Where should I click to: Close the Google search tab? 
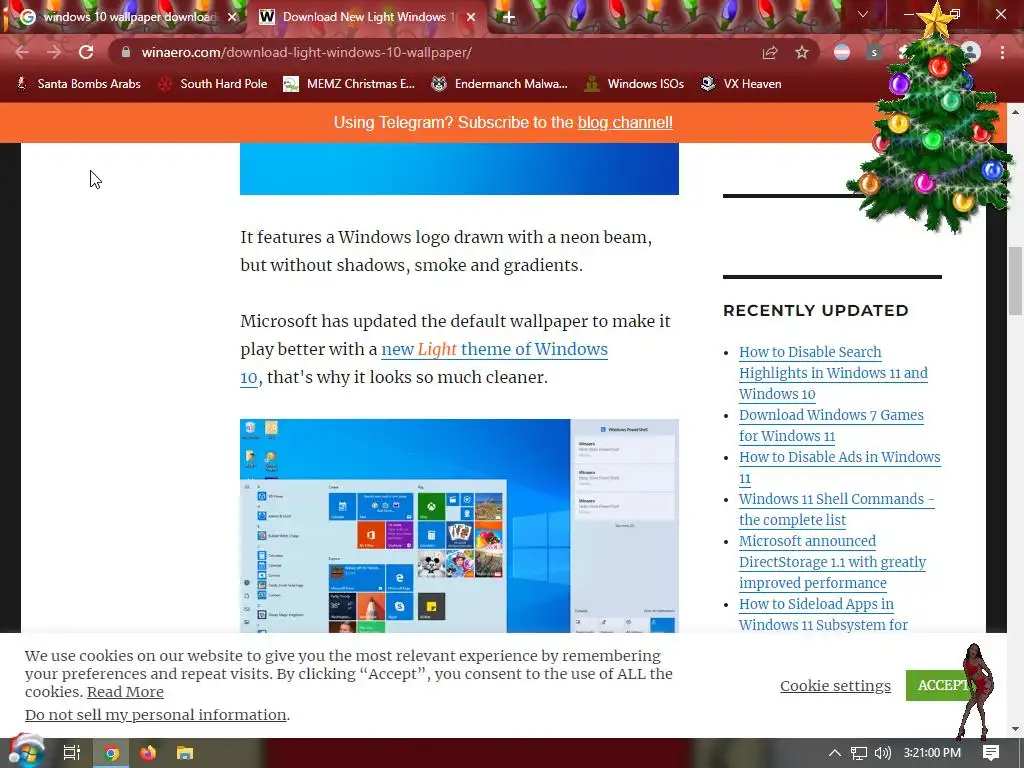(x=232, y=17)
